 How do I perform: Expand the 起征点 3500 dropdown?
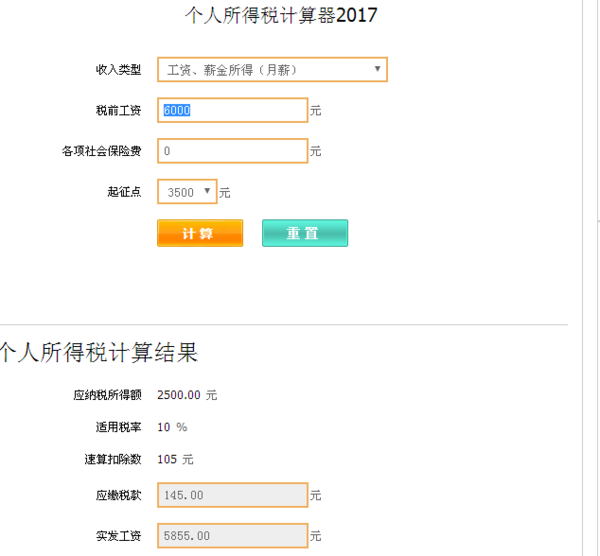coord(187,191)
